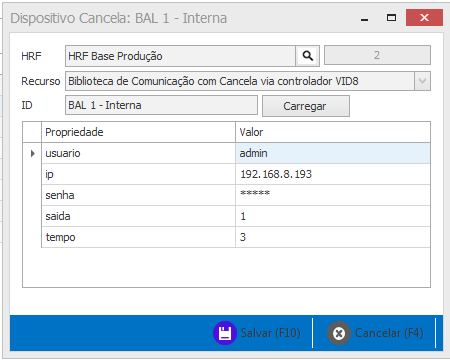Select the saida value cell
This screenshot has height=360, width=450.
(333, 216)
